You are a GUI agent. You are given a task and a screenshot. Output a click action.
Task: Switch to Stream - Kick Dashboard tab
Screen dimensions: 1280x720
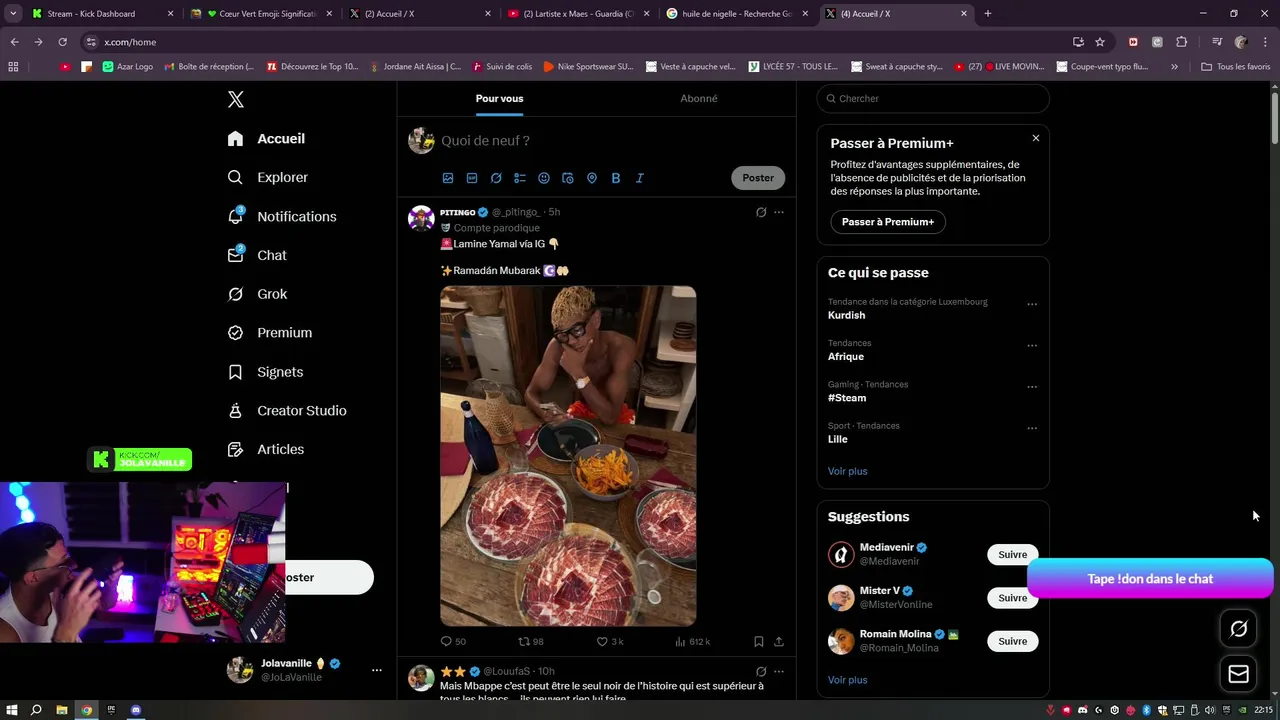pos(101,14)
